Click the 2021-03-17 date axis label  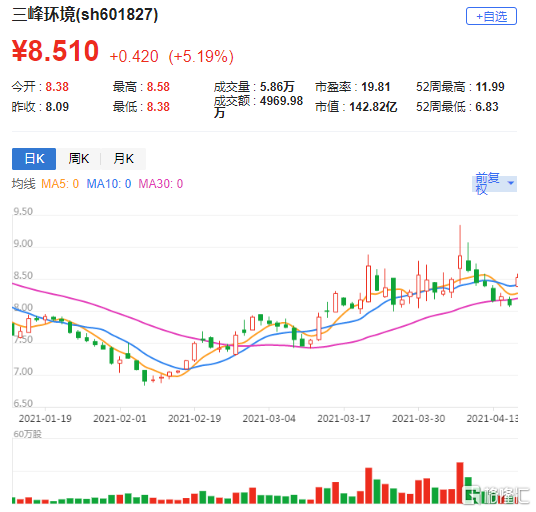[344, 419]
